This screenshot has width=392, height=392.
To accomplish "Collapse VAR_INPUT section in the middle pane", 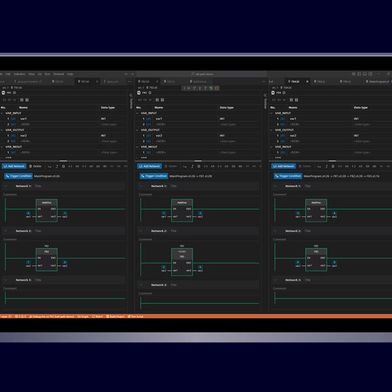I will click(138, 113).
